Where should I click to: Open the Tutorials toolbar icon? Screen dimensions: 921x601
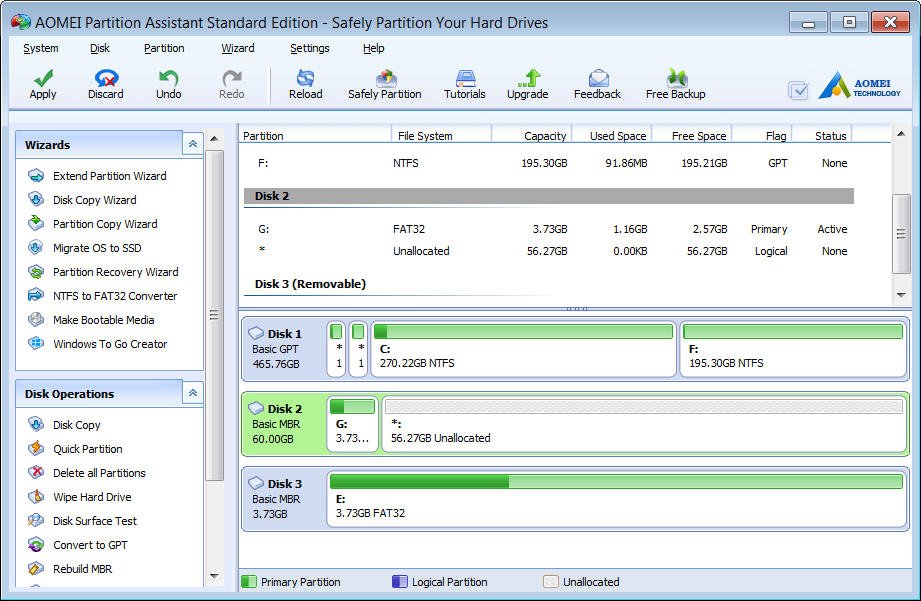(x=465, y=79)
